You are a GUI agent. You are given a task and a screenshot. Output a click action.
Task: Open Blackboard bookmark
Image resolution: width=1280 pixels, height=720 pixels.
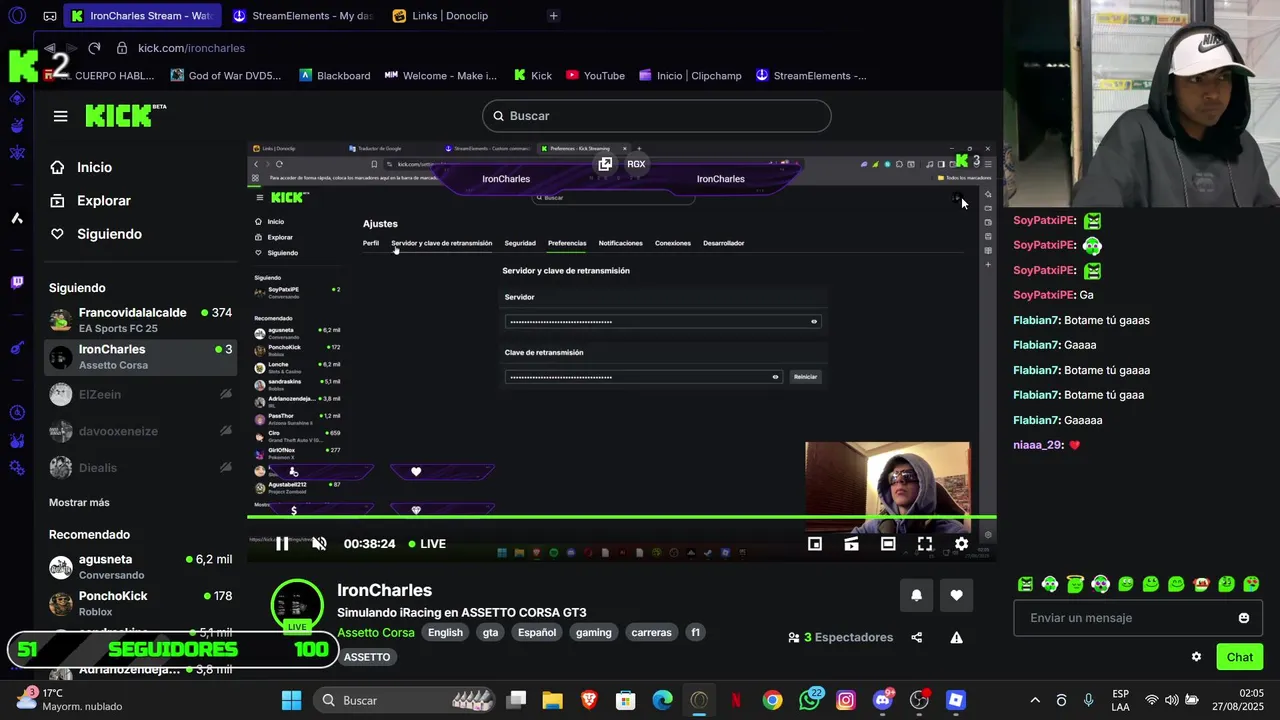point(335,76)
